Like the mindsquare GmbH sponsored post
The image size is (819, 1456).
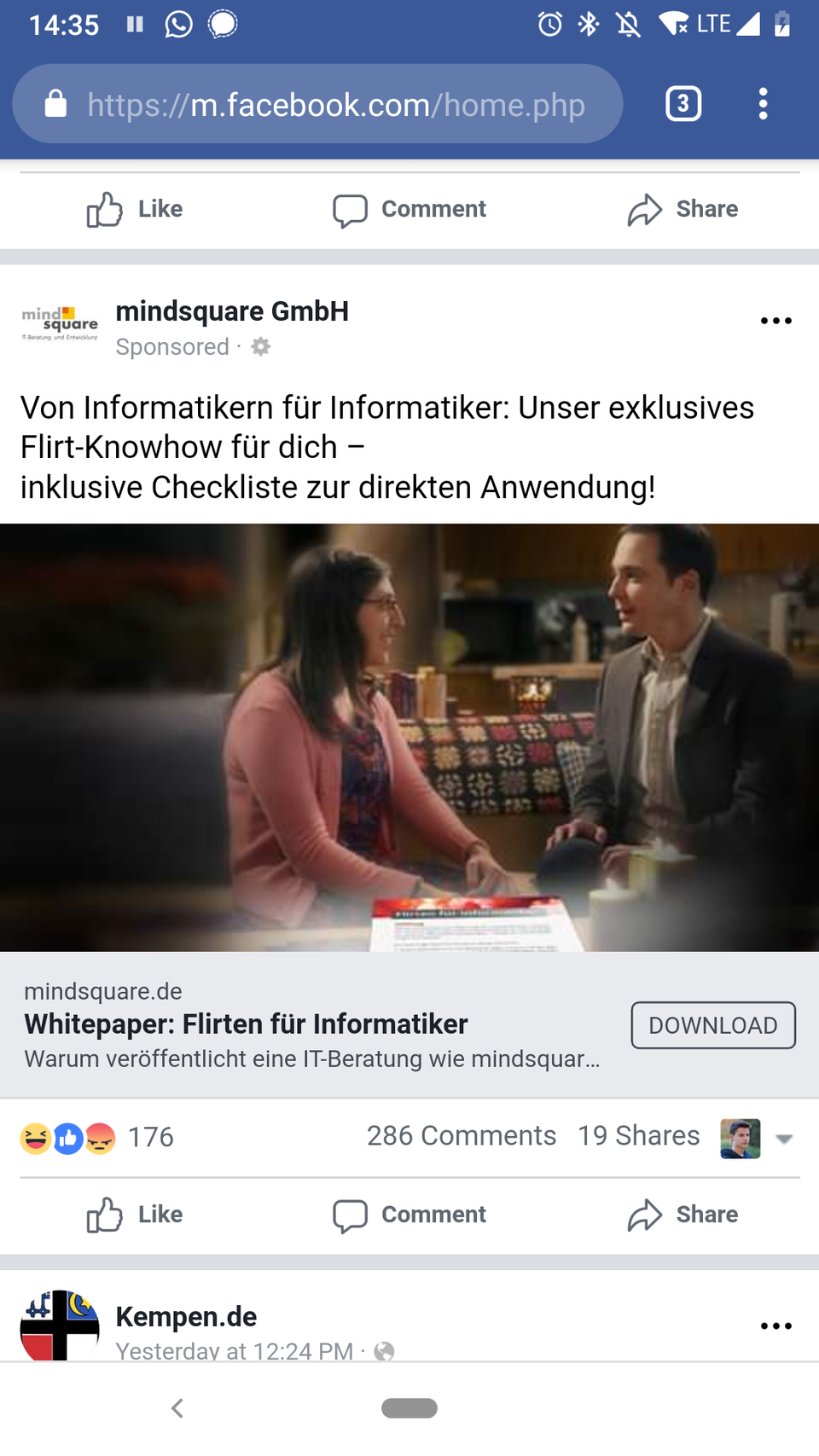tap(135, 1214)
